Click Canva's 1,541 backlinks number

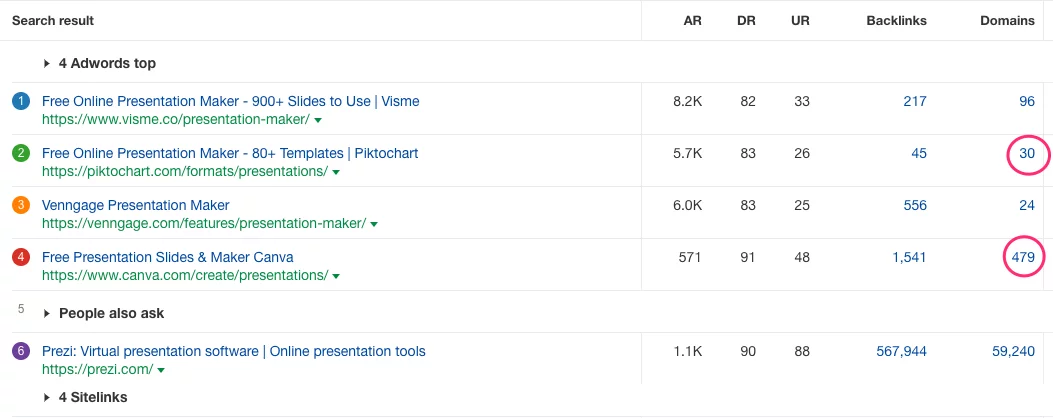[909, 257]
